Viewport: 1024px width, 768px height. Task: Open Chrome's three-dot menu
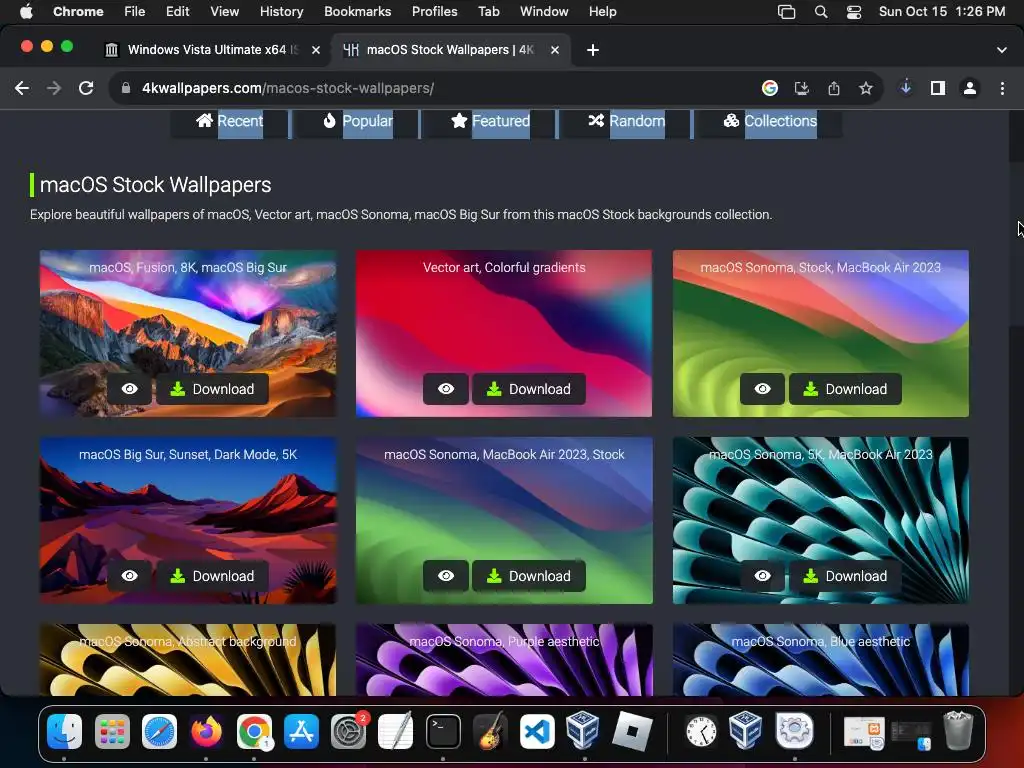pos(1002,88)
